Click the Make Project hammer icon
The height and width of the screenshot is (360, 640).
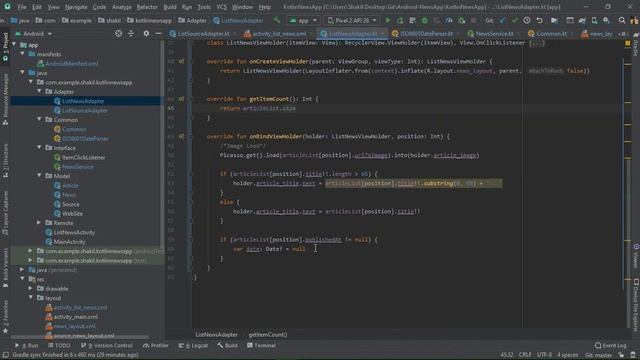(277, 20)
